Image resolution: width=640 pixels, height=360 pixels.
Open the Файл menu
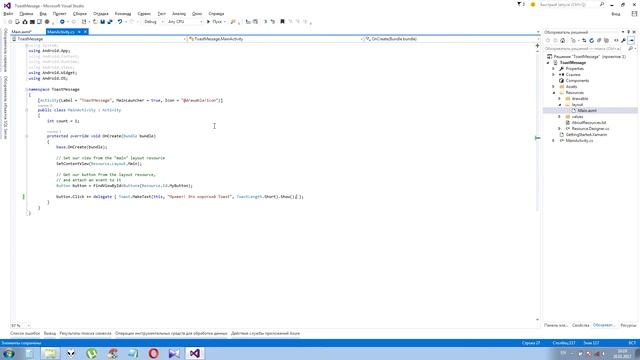(8, 13)
